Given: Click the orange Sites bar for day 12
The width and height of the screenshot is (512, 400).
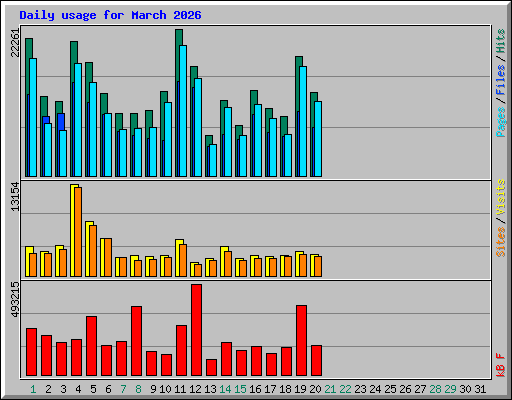Looking at the screenshot, I should (198, 270).
